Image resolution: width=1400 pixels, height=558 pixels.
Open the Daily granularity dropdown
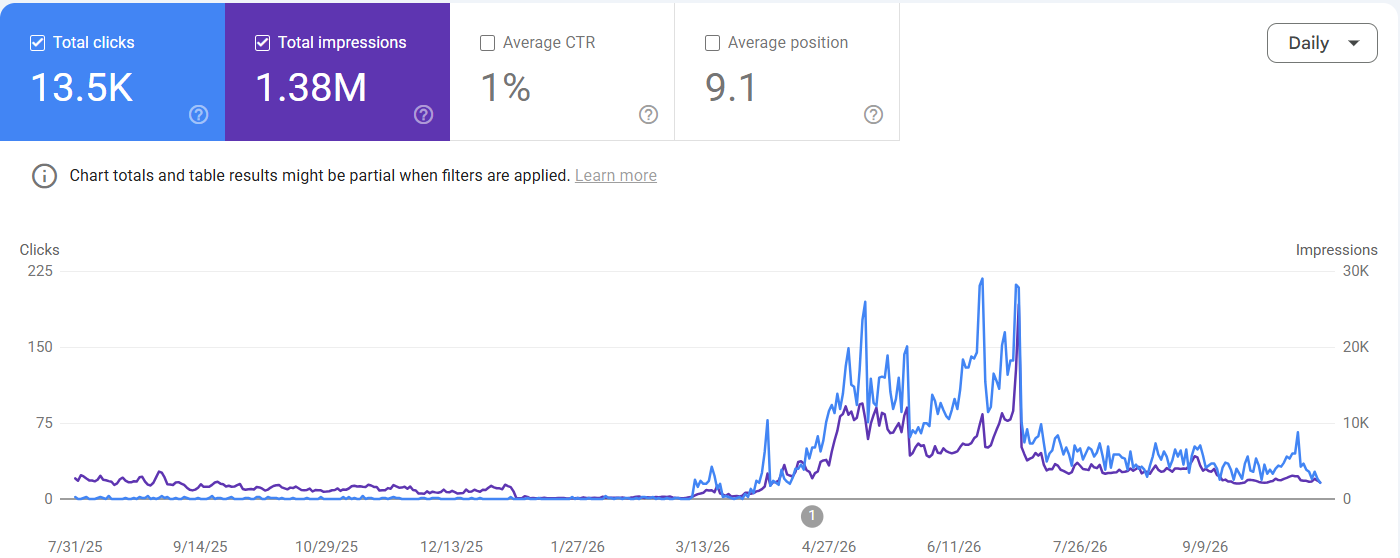tap(1322, 43)
